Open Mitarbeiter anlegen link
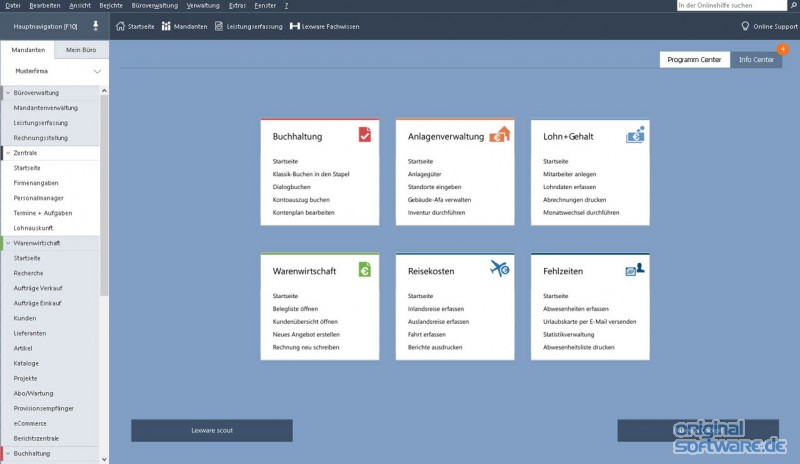The width and height of the screenshot is (800, 464). (x=569, y=174)
